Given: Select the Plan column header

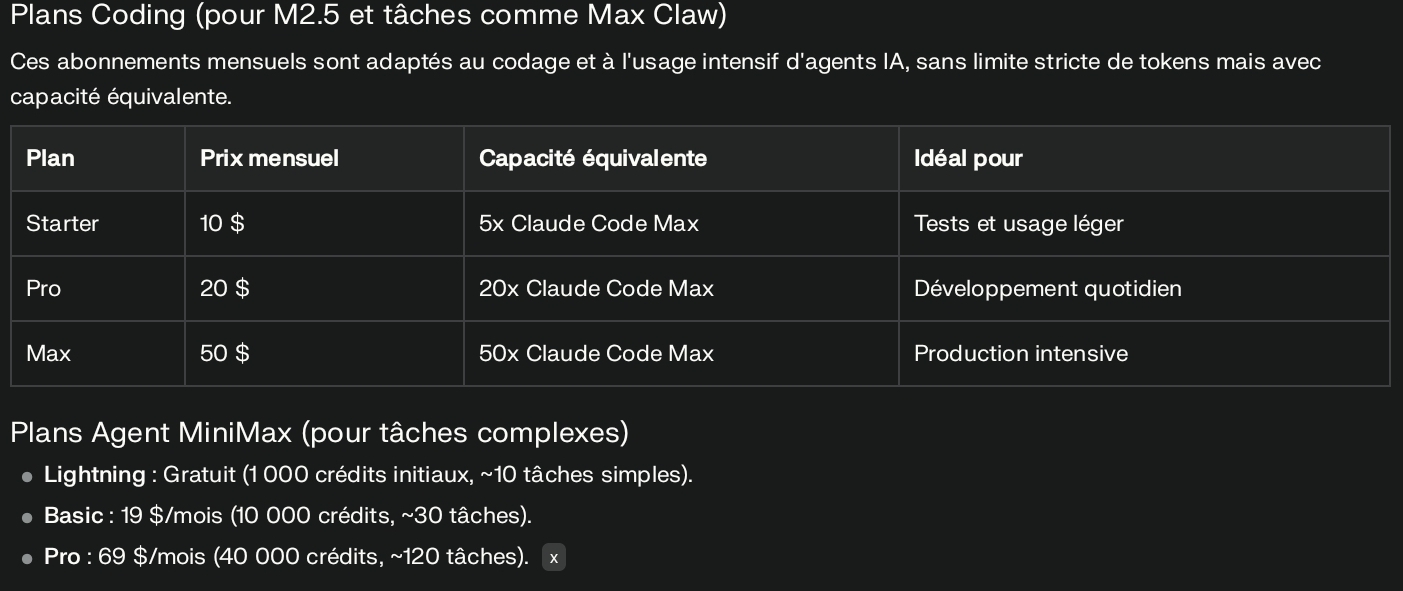Looking at the screenshot, I should [x=98, y=158].
